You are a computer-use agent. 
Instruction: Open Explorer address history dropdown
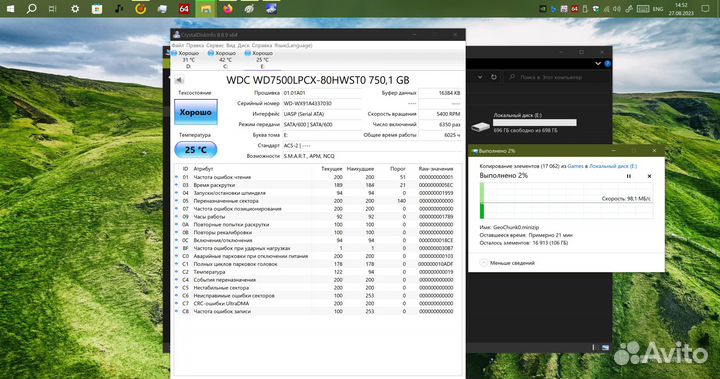[480, 77]
